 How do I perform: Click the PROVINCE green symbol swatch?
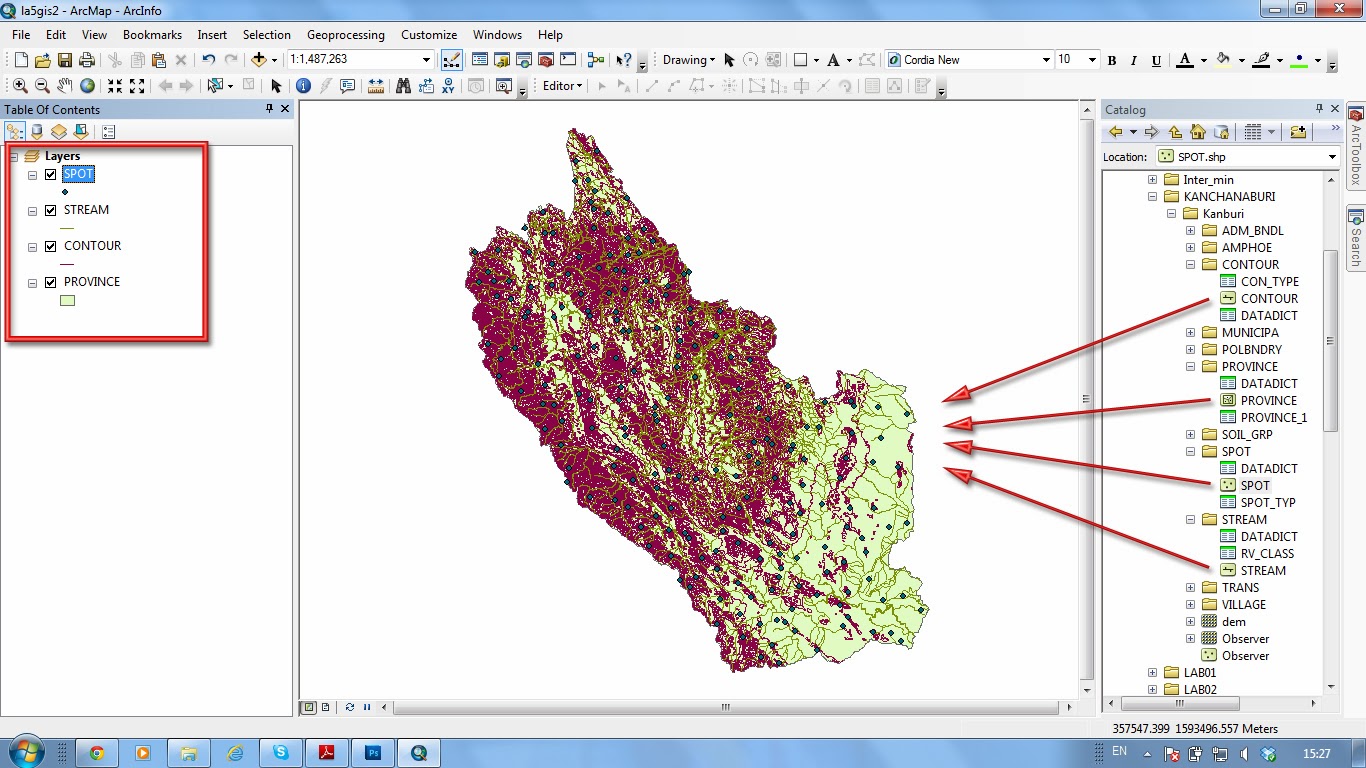[x=66, y=300]
